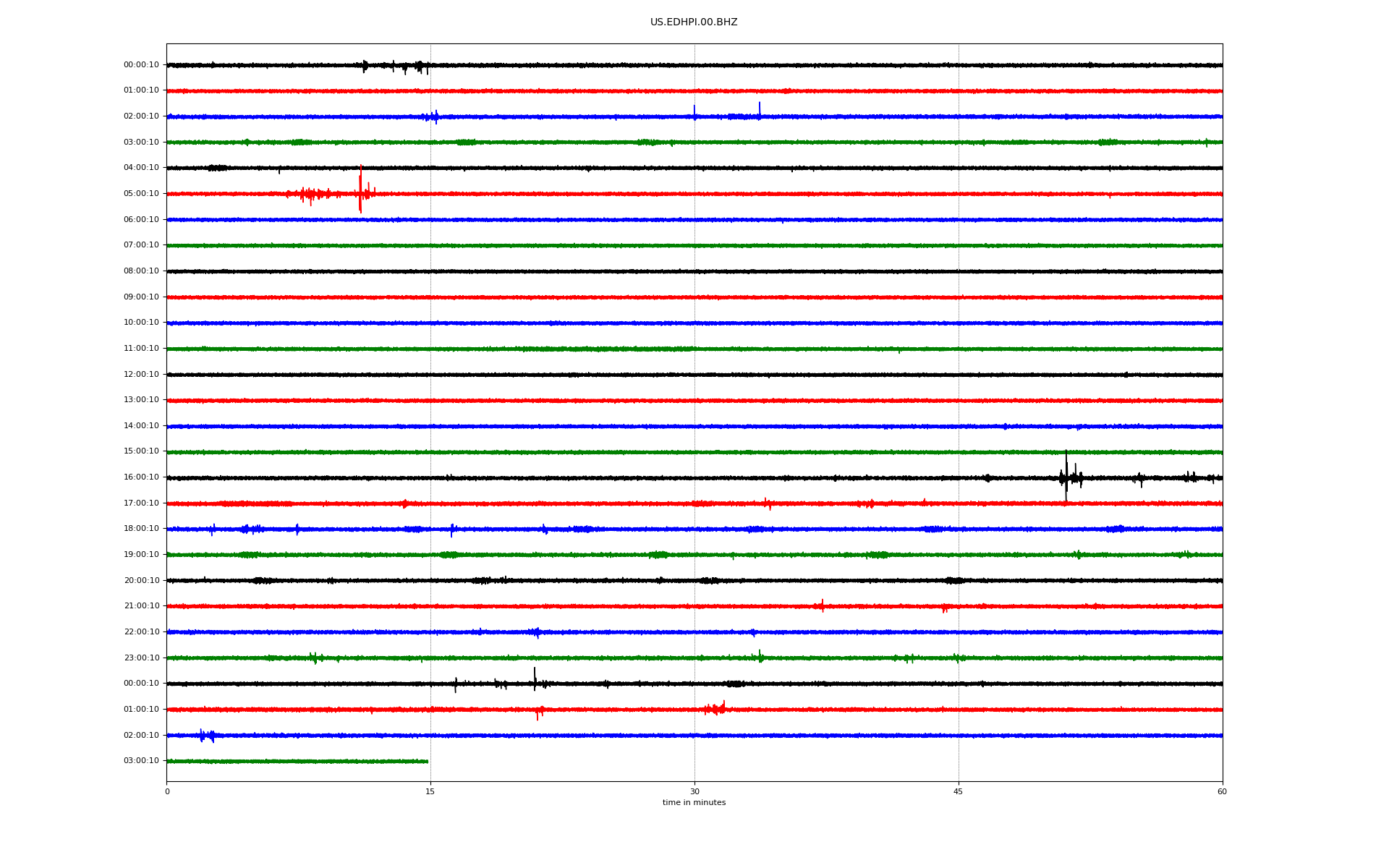Screen dimensions: 1389x868
Task: Click the 'time in minutes' axis label
Action: click(x=694, y=802)
